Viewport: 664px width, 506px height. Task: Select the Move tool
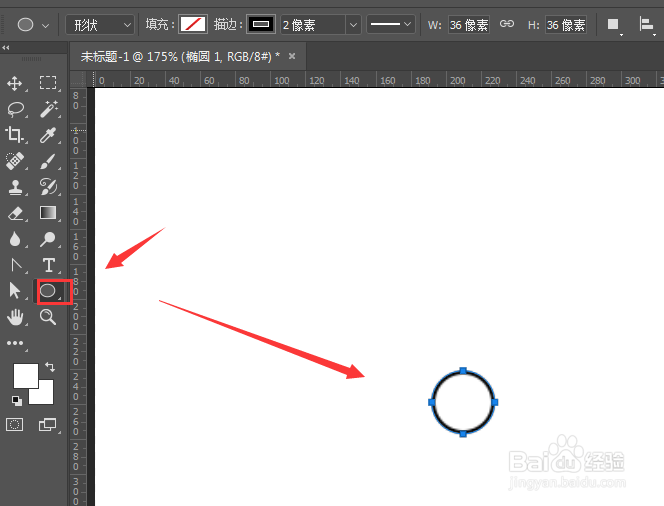[x=15, y=83]
